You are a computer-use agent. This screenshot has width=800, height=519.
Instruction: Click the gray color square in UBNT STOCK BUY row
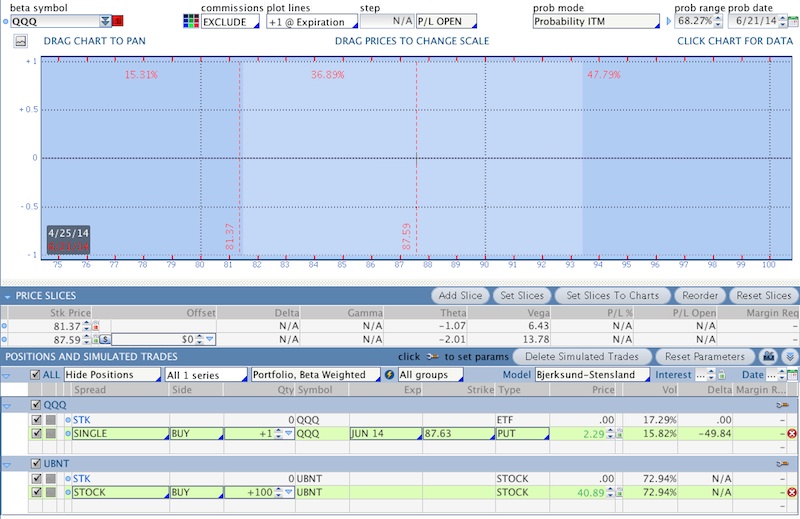pyautogui.click(x=51, y=492)
